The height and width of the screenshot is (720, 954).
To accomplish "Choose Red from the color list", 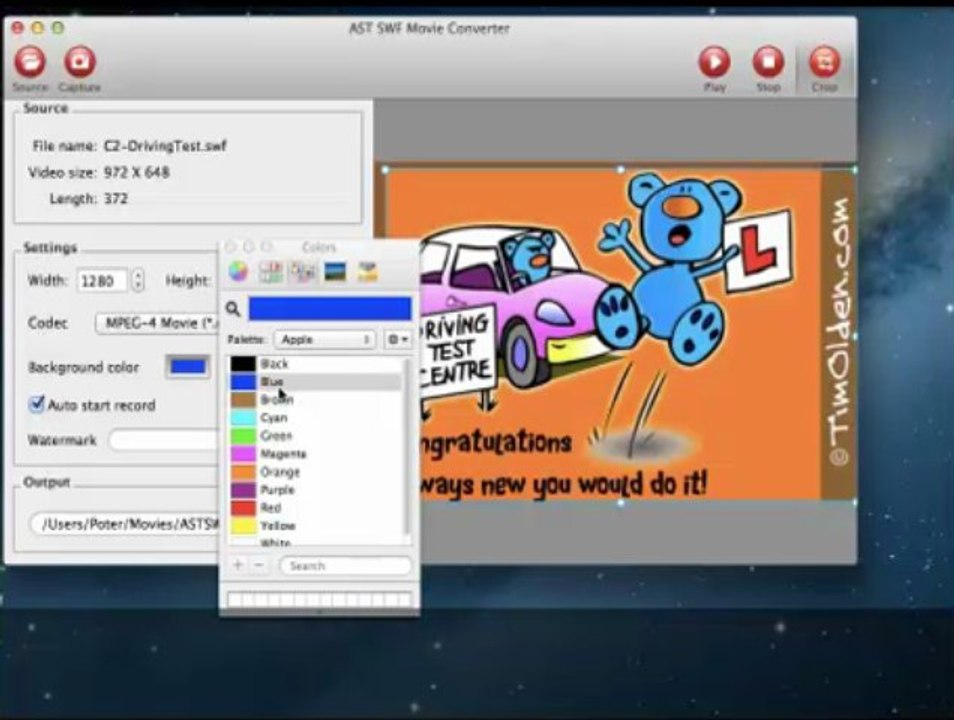I will (315, 508).
